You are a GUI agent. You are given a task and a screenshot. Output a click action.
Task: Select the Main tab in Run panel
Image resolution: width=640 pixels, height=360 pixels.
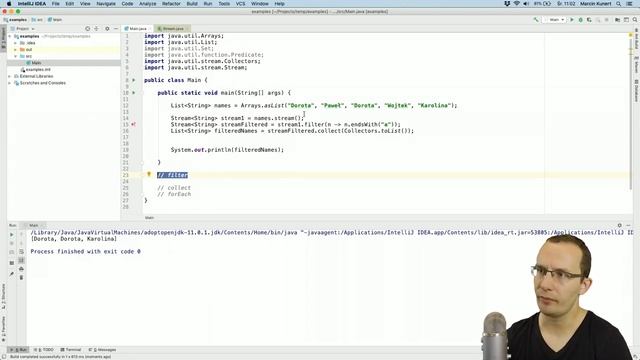(x=35, y=225)
